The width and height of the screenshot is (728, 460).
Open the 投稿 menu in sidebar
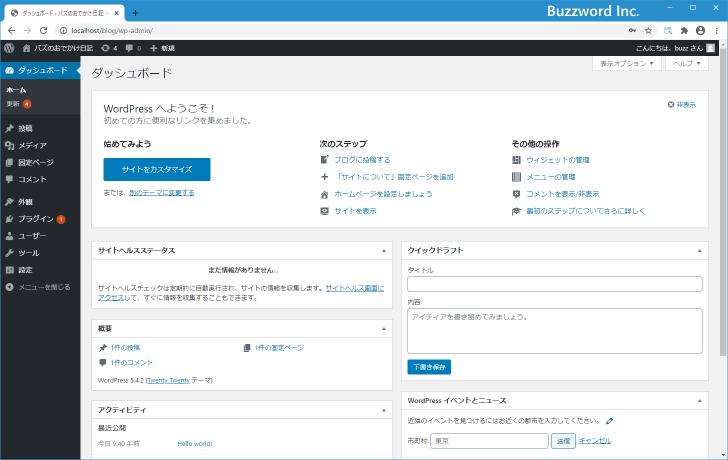25,129
